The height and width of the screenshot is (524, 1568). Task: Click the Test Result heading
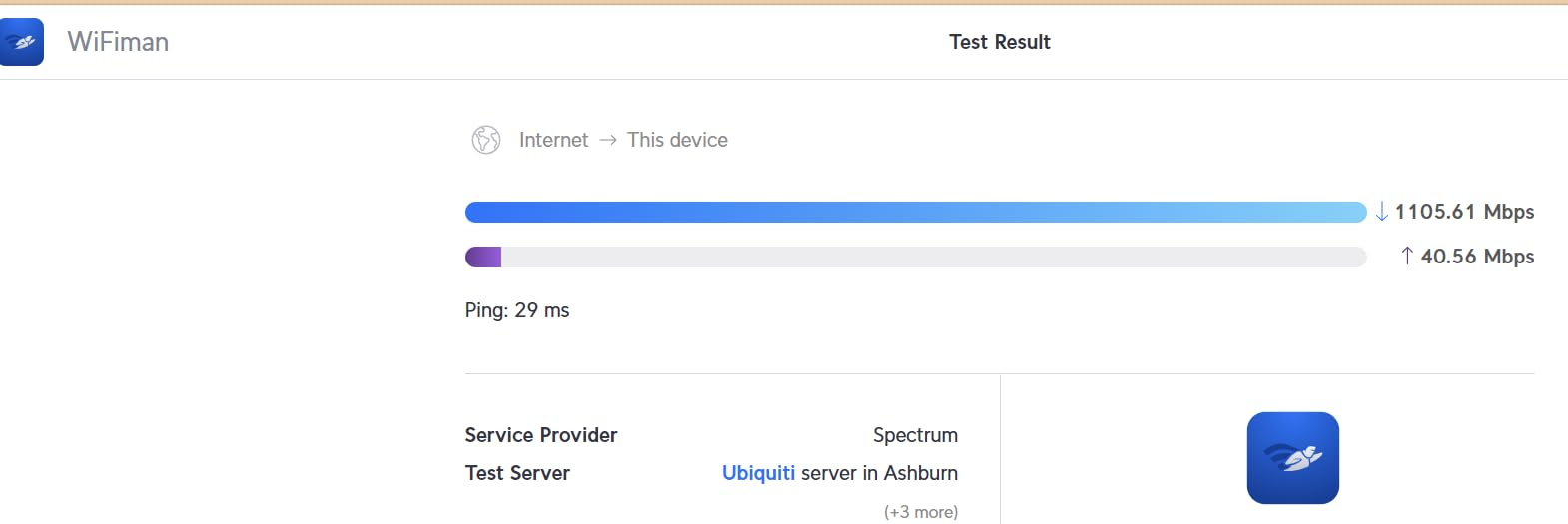point(999,42)
